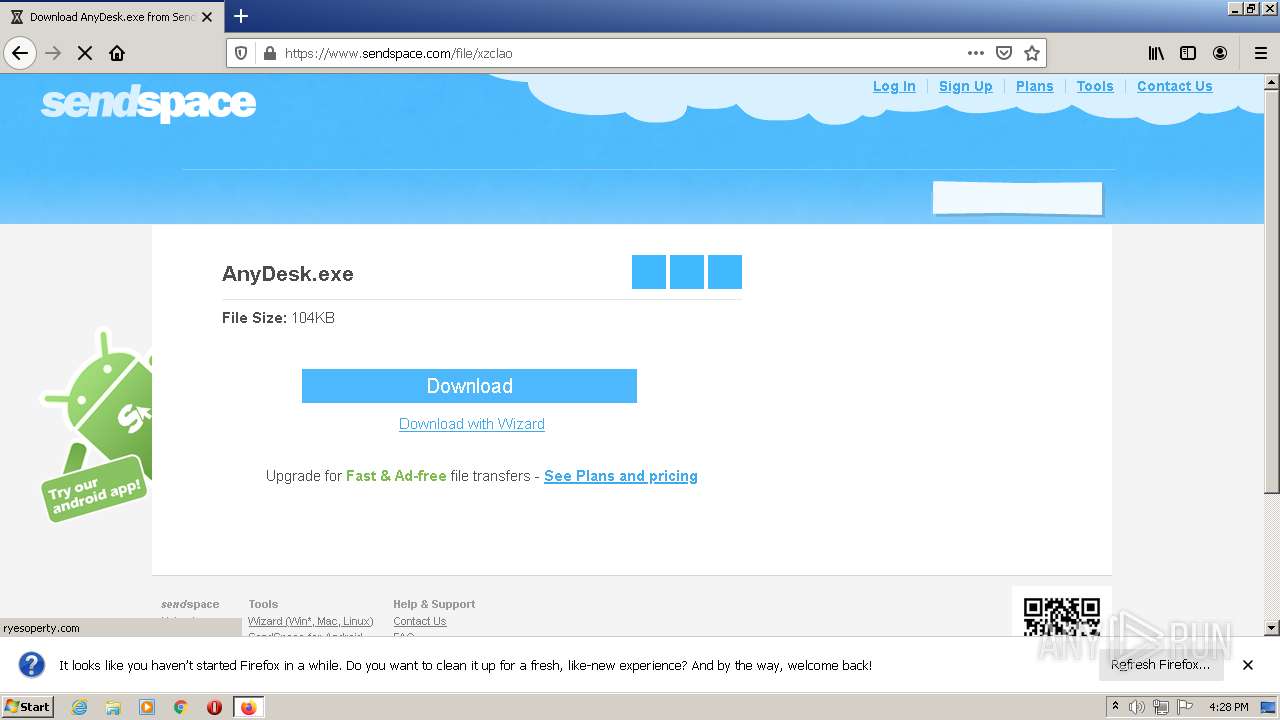This screenshot has width=1280, height=720.
Task: Open the Log In link
Action: pos(894,86)
